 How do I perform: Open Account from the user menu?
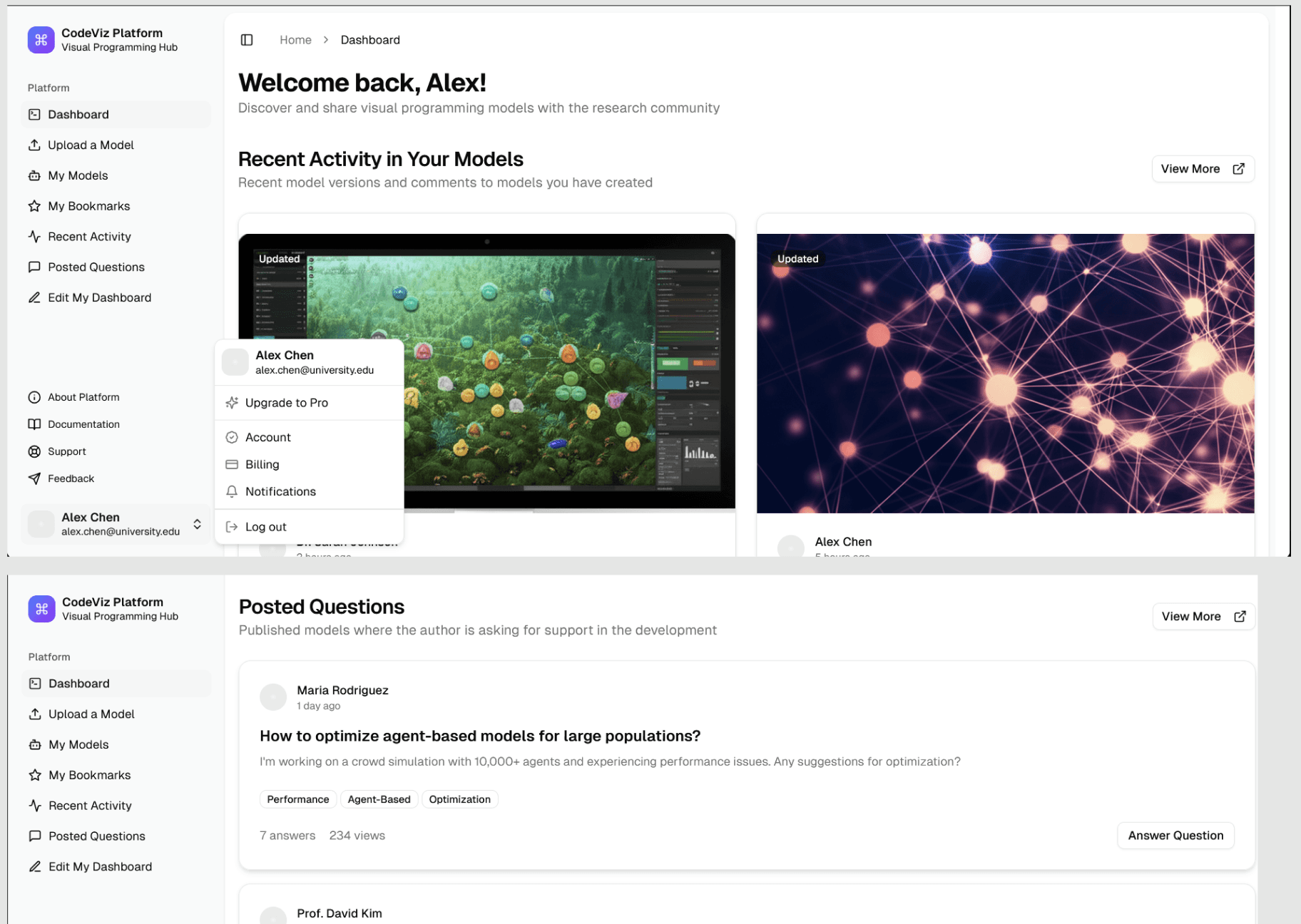pyautogui.click(x=310, y=437)
